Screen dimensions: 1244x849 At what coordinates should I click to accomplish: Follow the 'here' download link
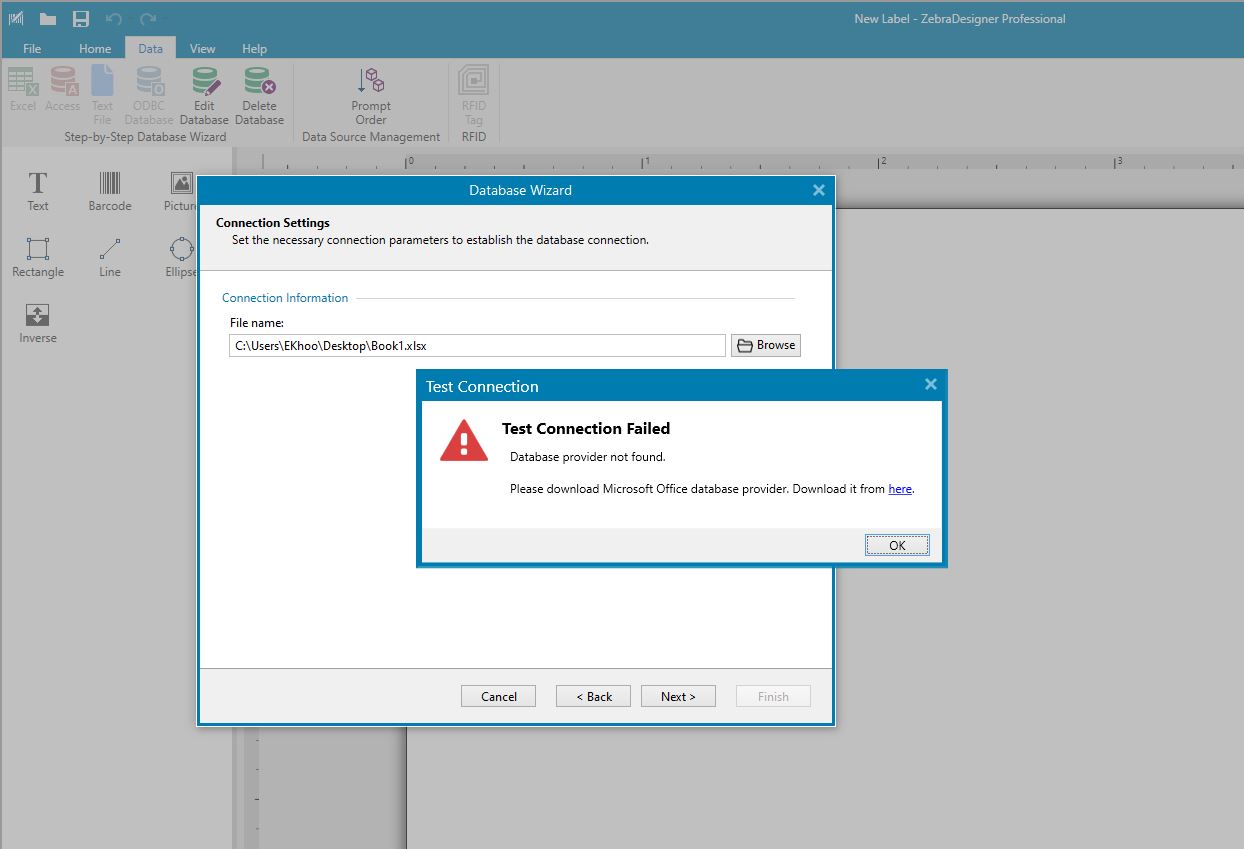click(900, 489)
